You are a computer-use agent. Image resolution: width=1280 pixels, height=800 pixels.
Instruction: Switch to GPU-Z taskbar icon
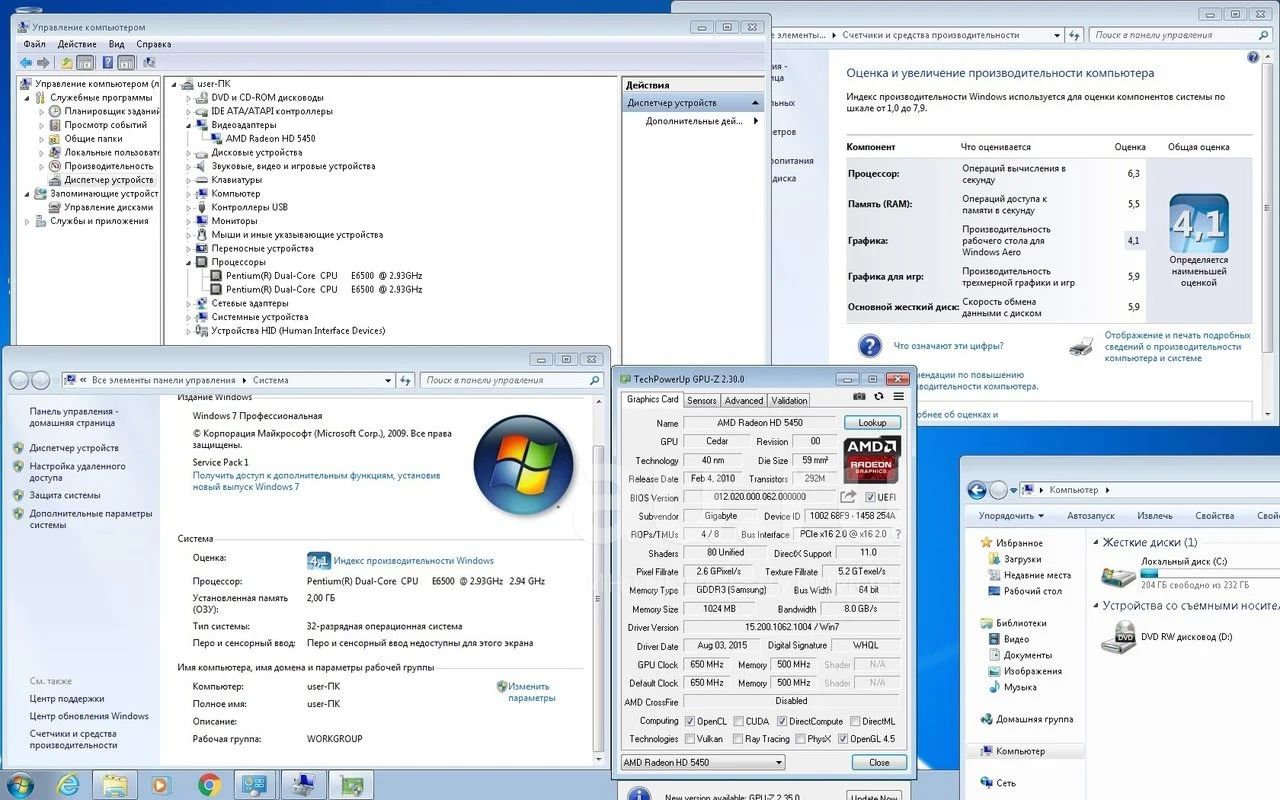[x=351, y=785]
